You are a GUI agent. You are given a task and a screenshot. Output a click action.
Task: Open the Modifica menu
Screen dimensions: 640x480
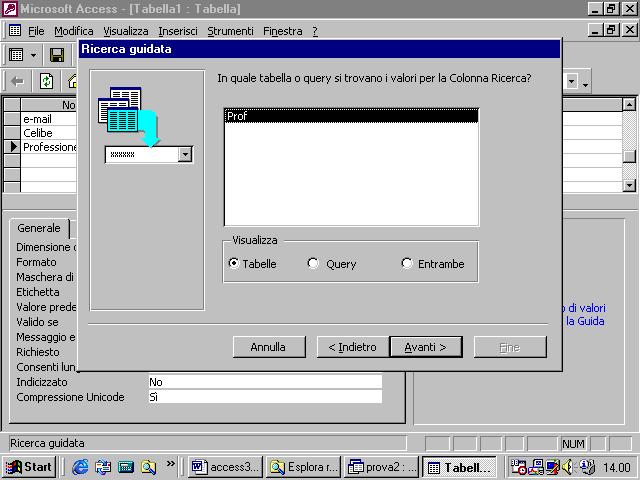click(x=74, y=31)
